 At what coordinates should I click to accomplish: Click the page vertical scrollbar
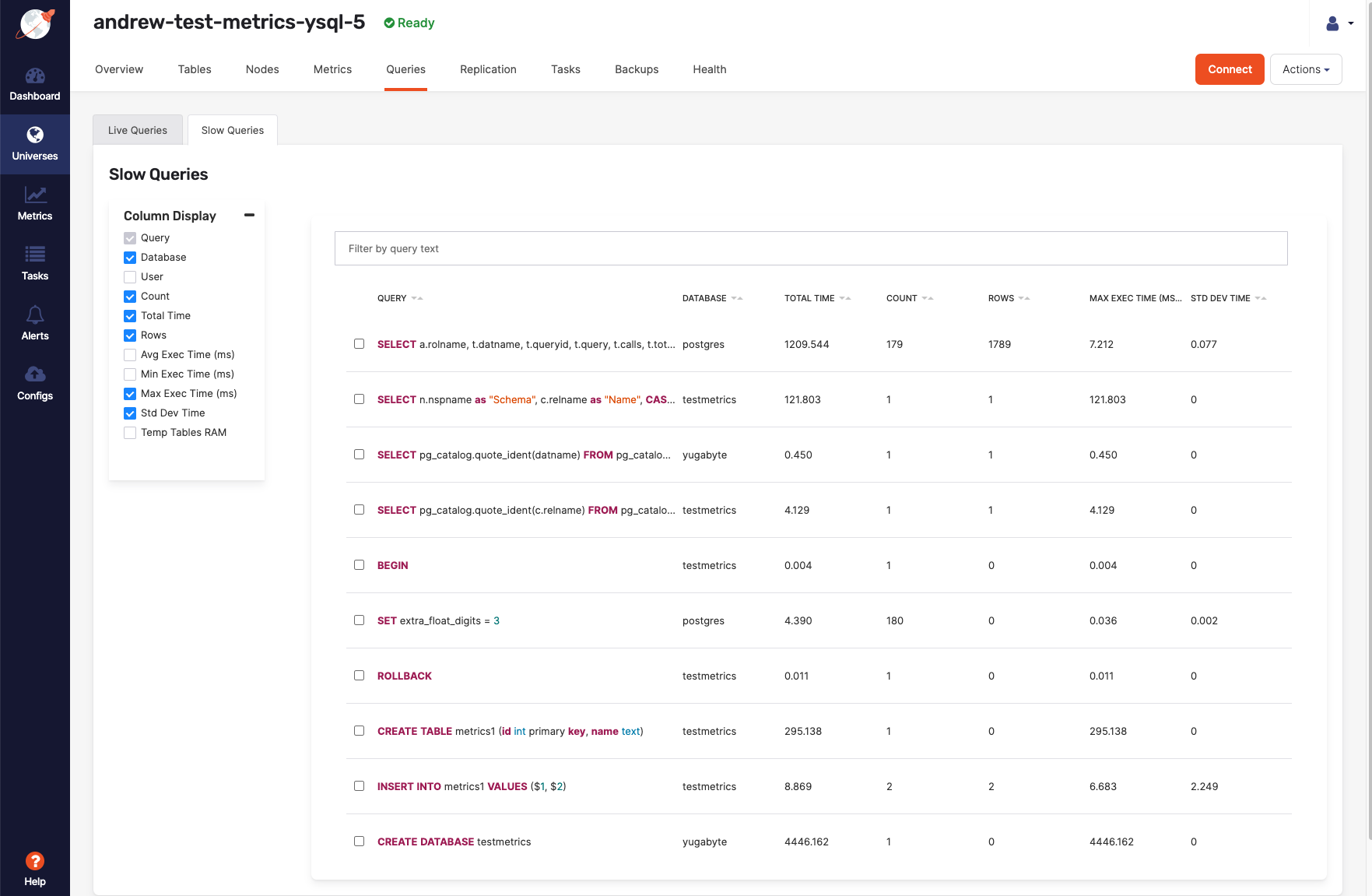(1369, 389)
